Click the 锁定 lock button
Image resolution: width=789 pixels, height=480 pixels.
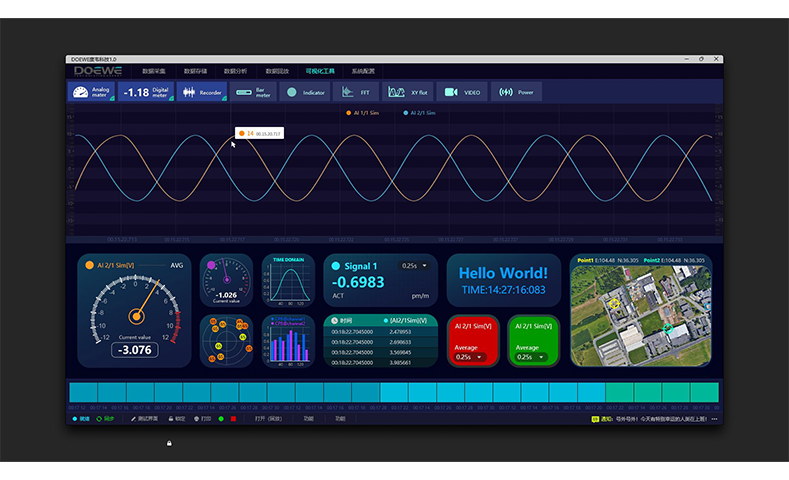[176, 418]
